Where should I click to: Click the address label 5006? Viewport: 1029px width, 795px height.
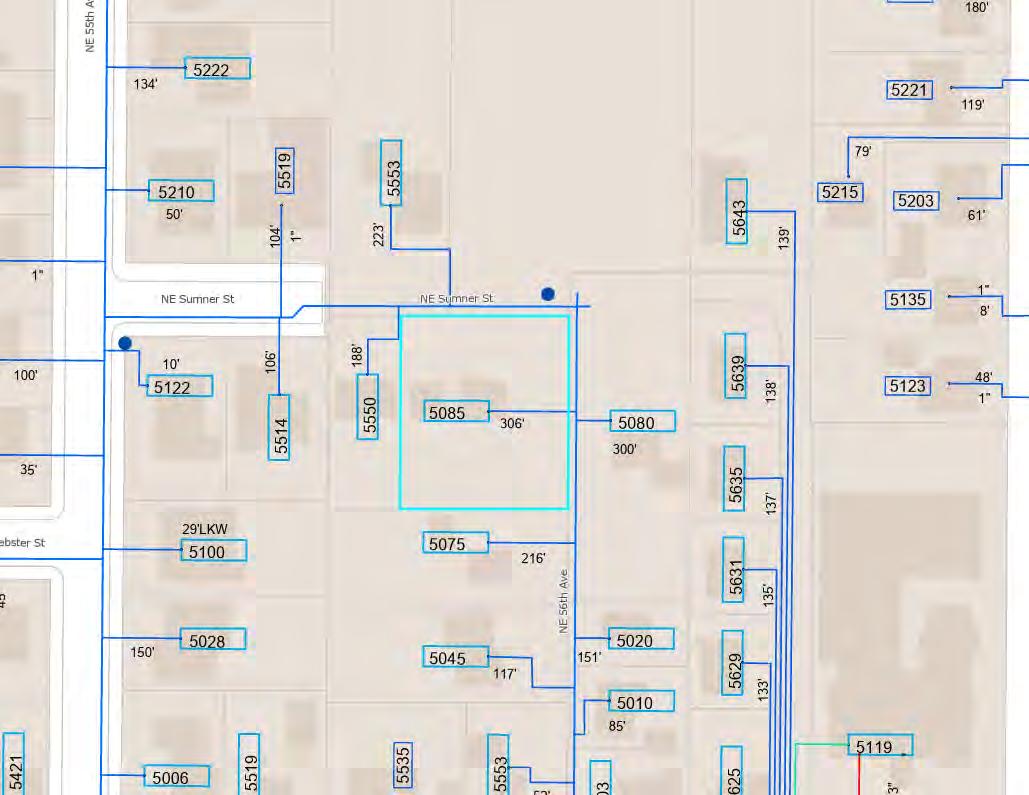pos(177,777)
